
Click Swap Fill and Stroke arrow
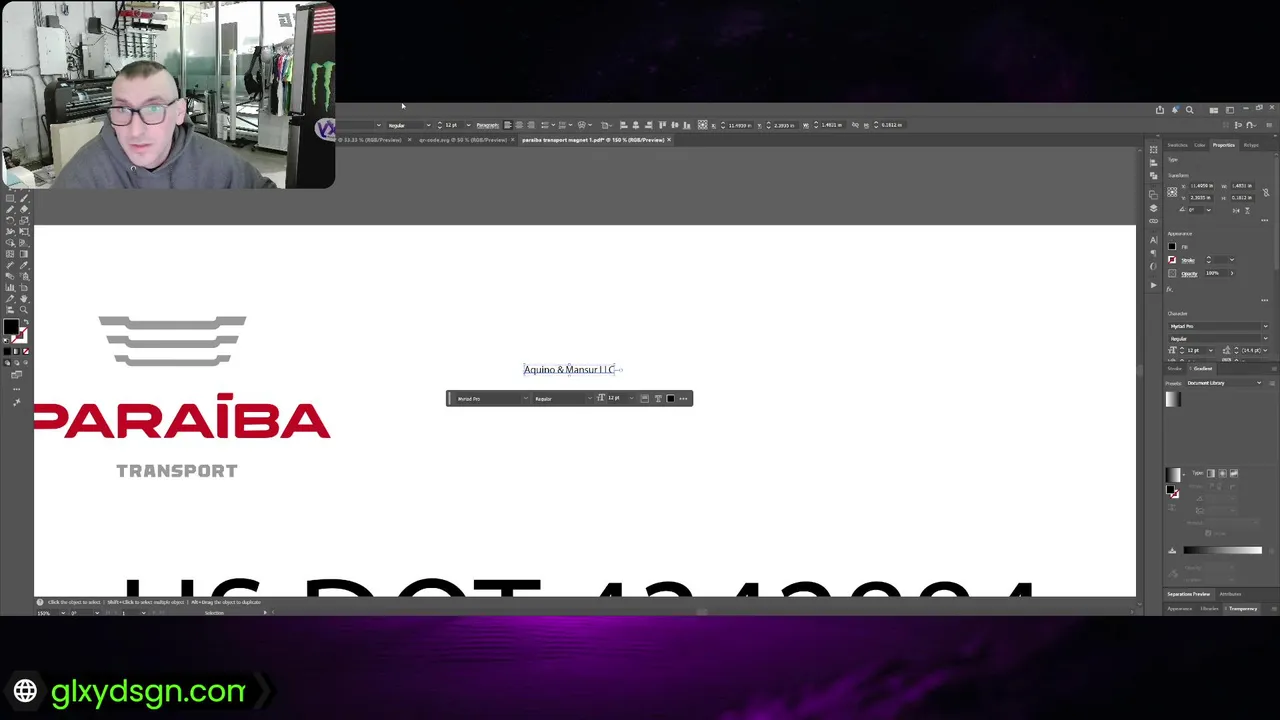[27, 321]
